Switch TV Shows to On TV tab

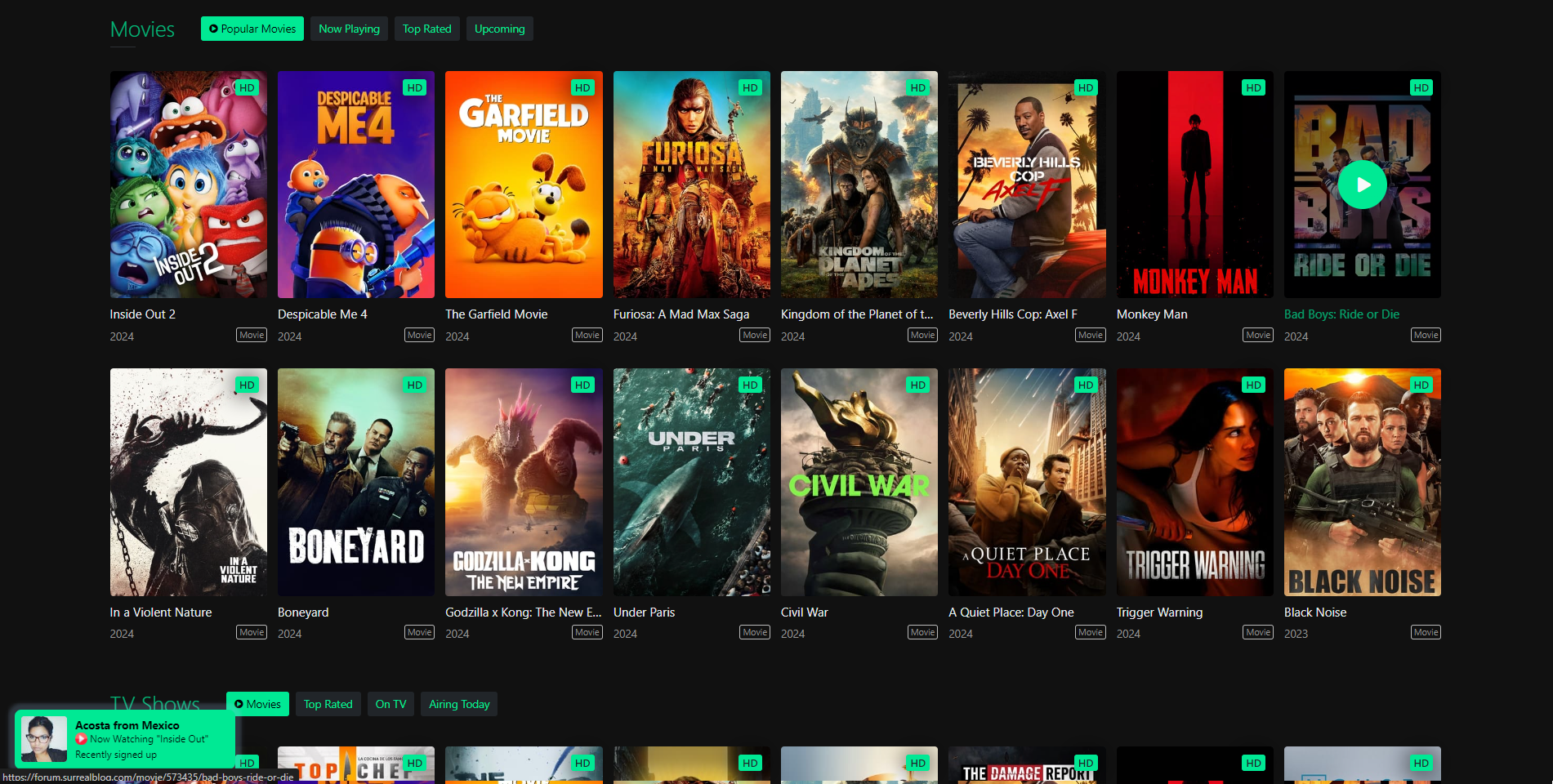(390, 704)
